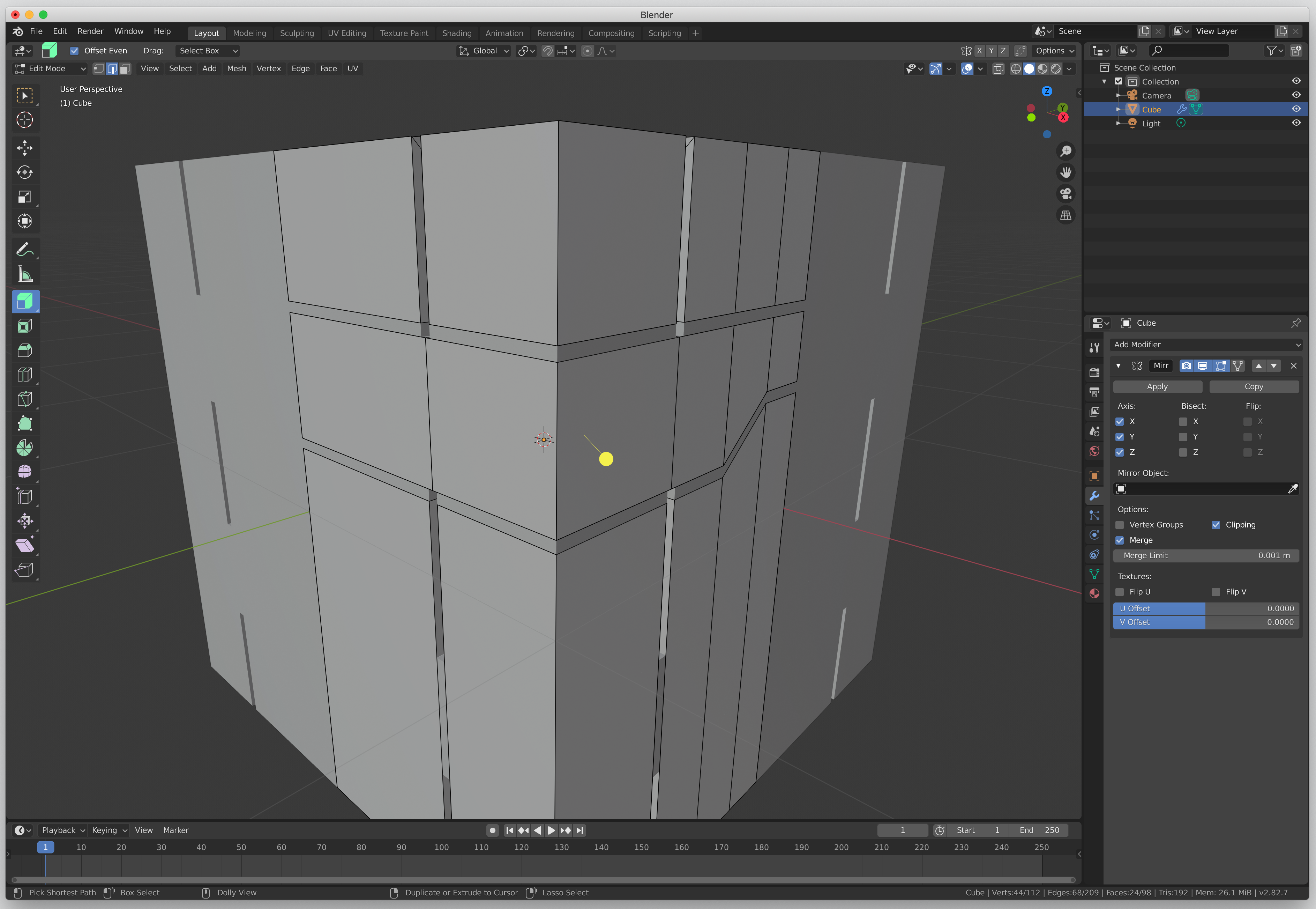Click the Annotate tool
This screenshot has width=1316, height=909.
pyautogui.click(x=24, y=250)
